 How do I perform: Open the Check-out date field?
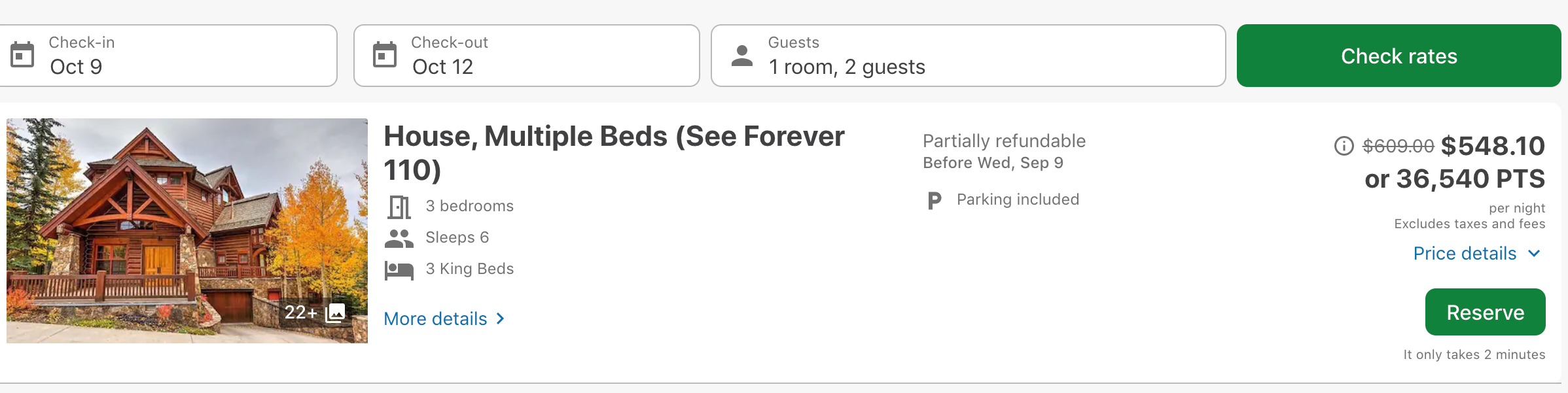(527, 56)
